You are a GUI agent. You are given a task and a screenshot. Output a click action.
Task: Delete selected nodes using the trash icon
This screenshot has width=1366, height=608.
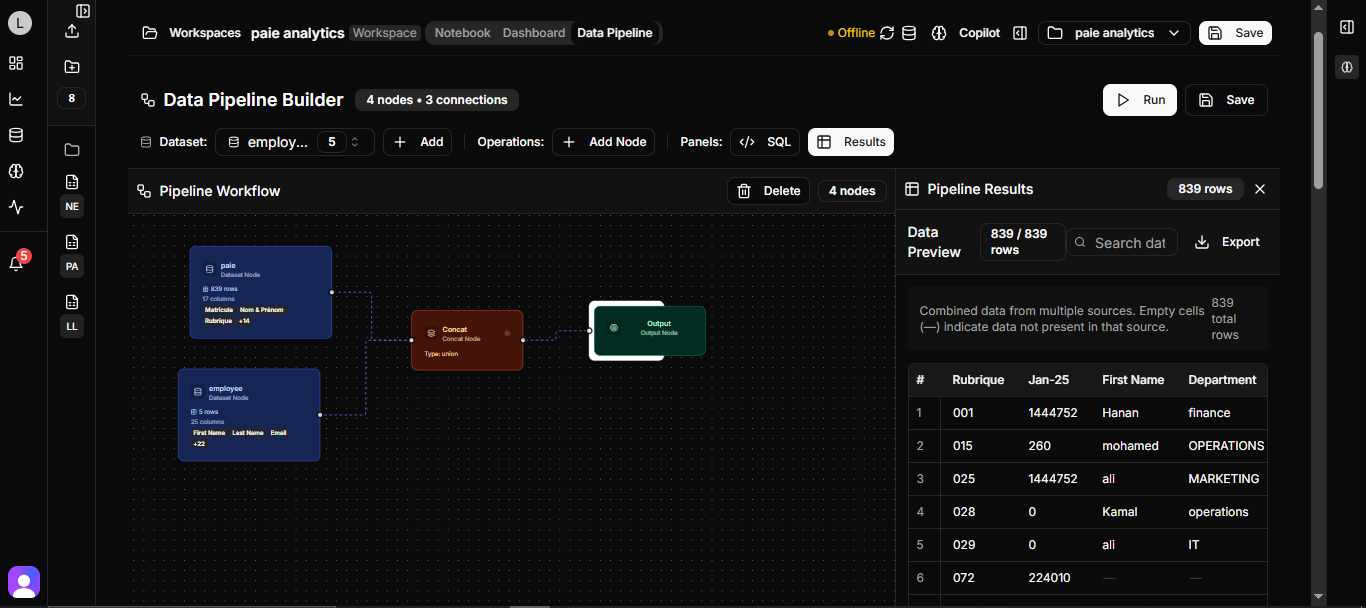[x=745, y=190]
